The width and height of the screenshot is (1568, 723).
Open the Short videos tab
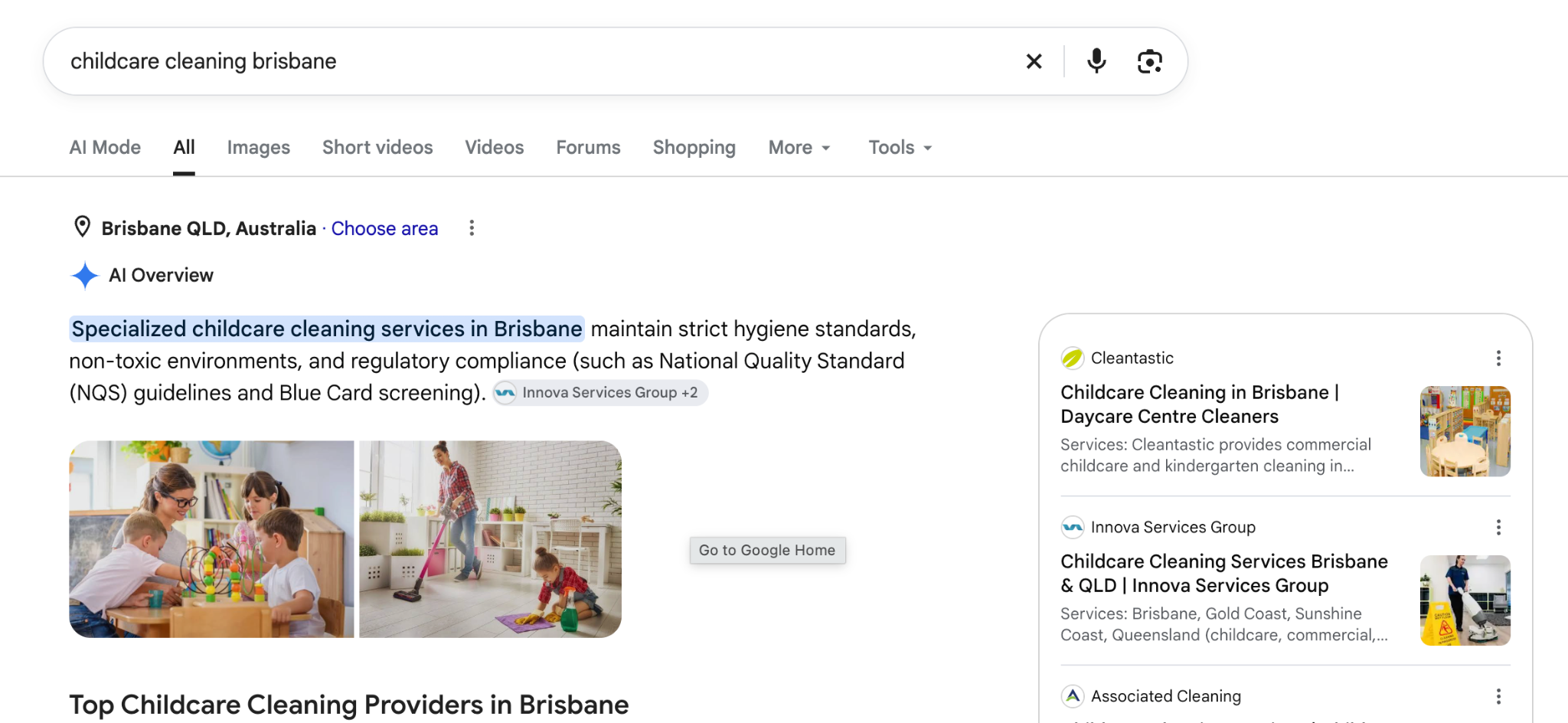377,148
